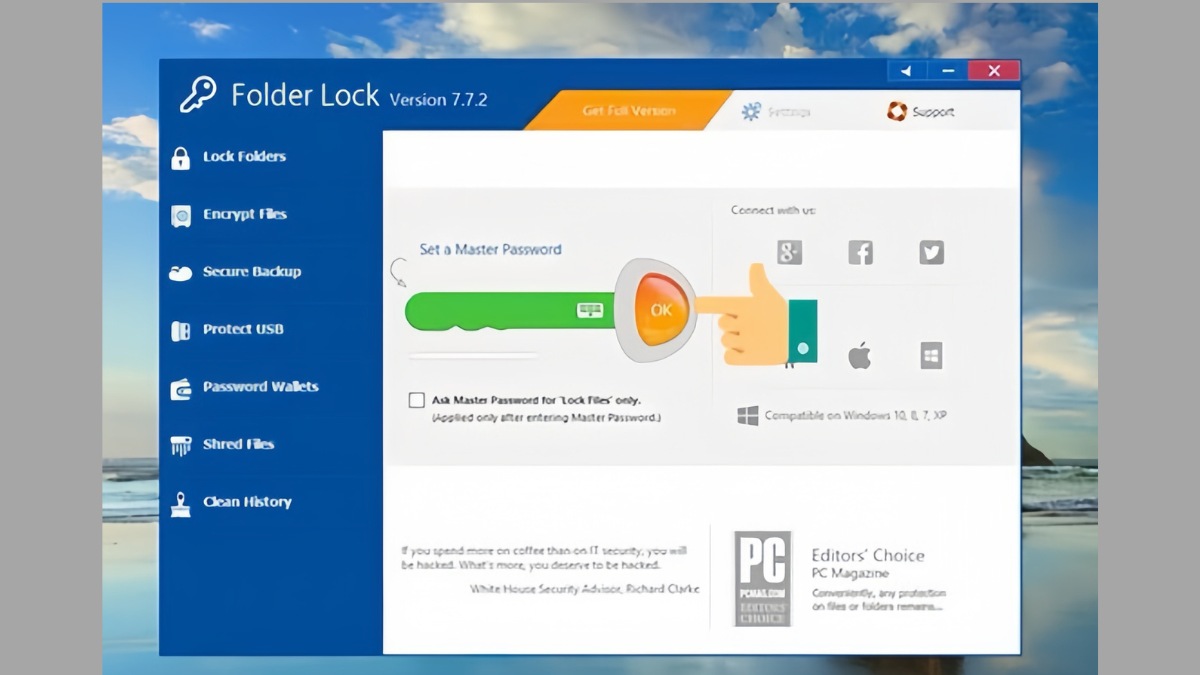The width and height of the screenshot is (1200, 675).
Task: Click the Connect with us label
Action: click(773, 211)
